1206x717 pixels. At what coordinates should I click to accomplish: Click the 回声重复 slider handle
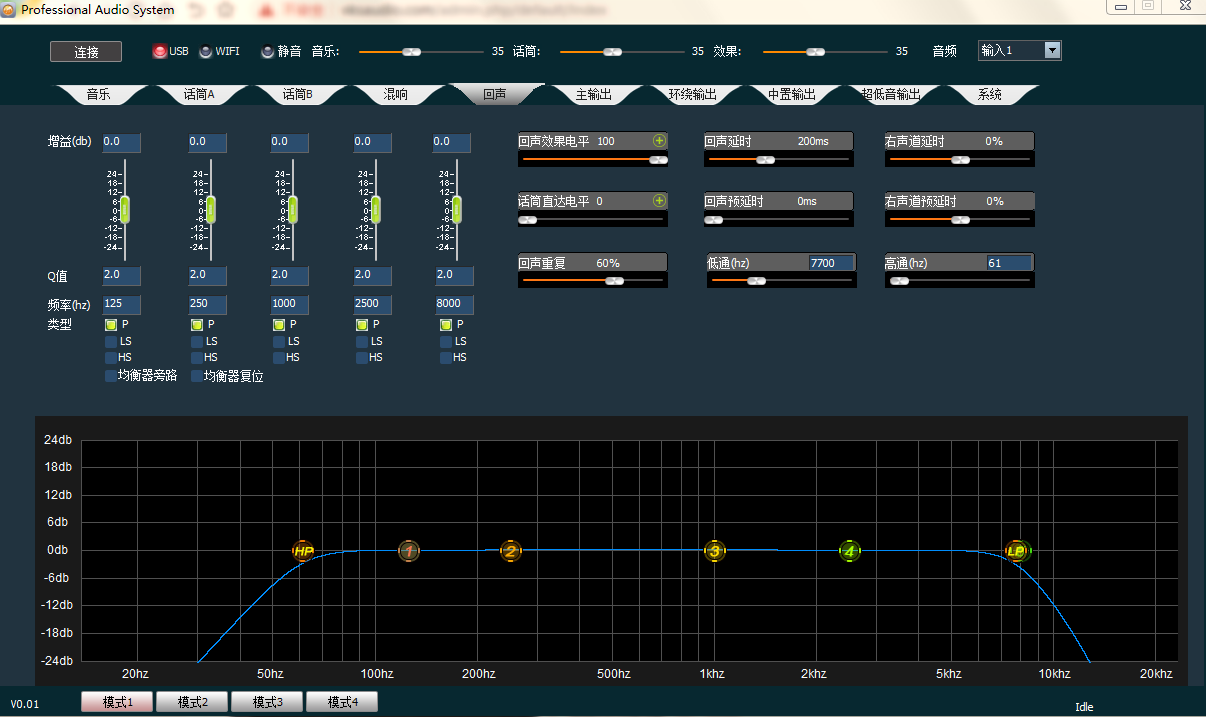click(614, 280)
